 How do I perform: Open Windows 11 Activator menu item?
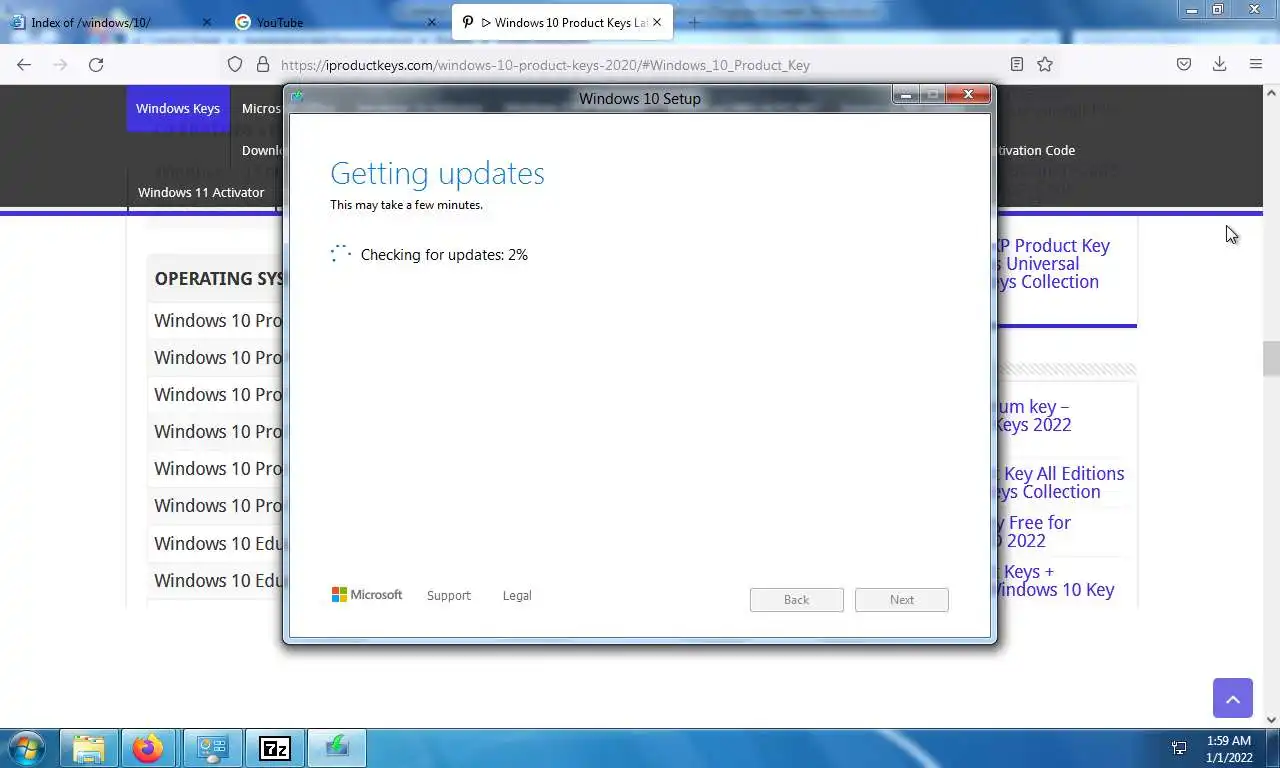click(201, 192)
